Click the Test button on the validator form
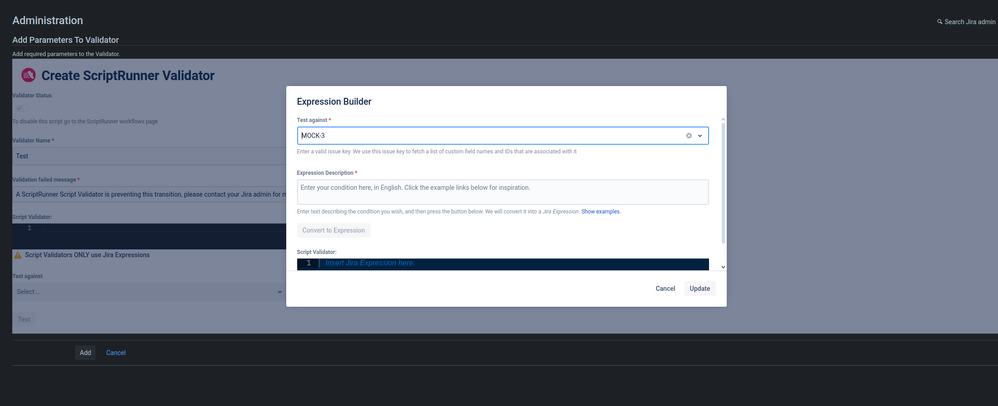998x406 pixels. coord(24,319)
